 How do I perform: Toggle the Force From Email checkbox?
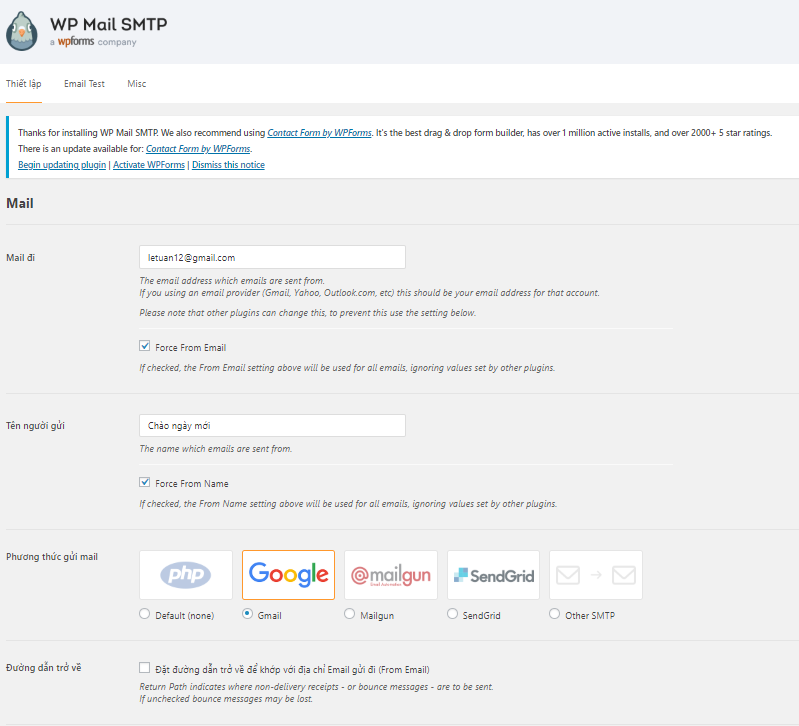click(145, 346)
